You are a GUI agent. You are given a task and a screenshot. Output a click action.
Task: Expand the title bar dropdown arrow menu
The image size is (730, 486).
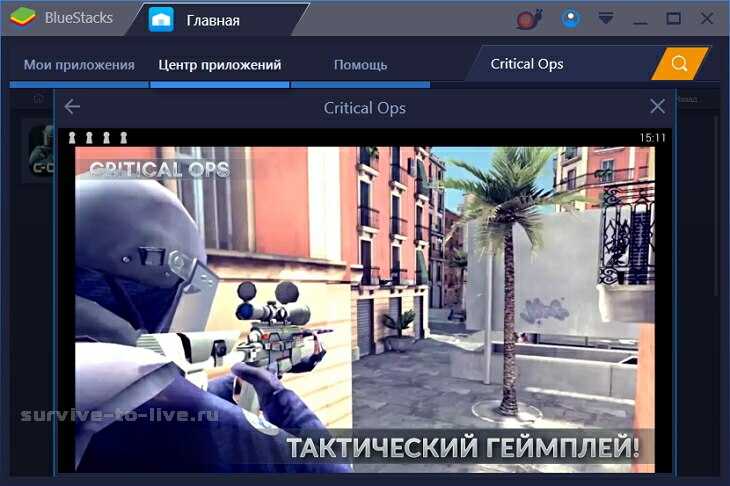point(605,18)
